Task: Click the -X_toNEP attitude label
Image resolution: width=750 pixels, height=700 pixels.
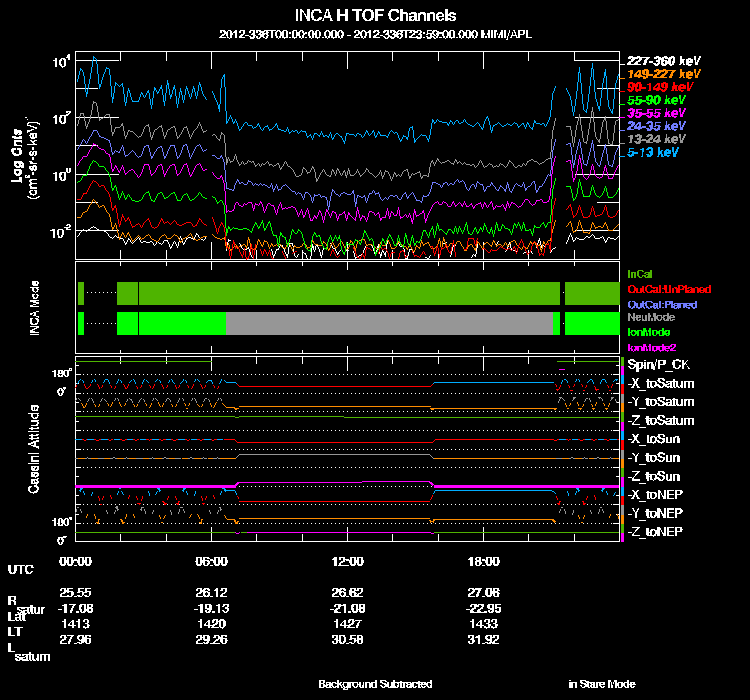Action: point(655,495)
